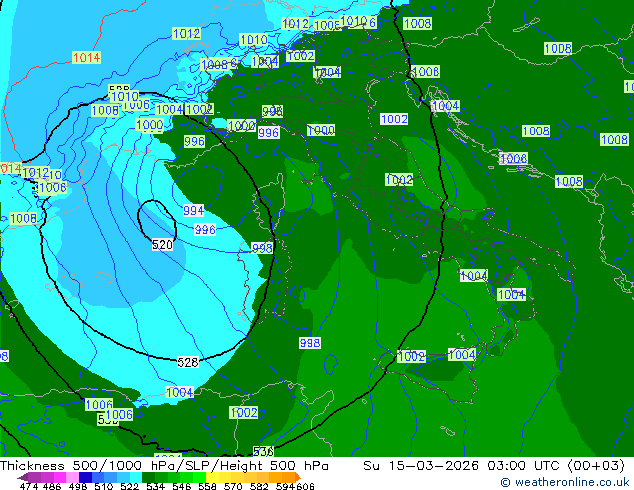The height and width of the screenshot is (490, 634).
Task: Click the 510 value in the legend
Action: tap(104, 486)
